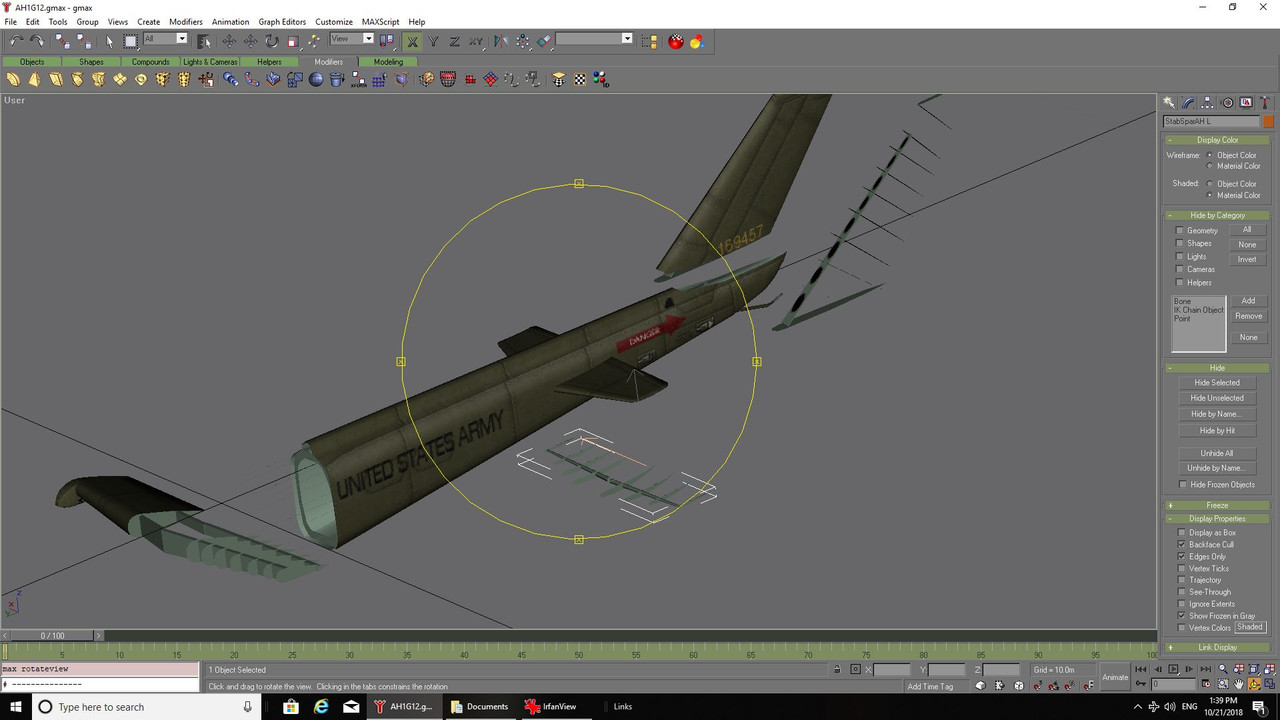Restrict transform to the Y axis

(x=433, y=41)
